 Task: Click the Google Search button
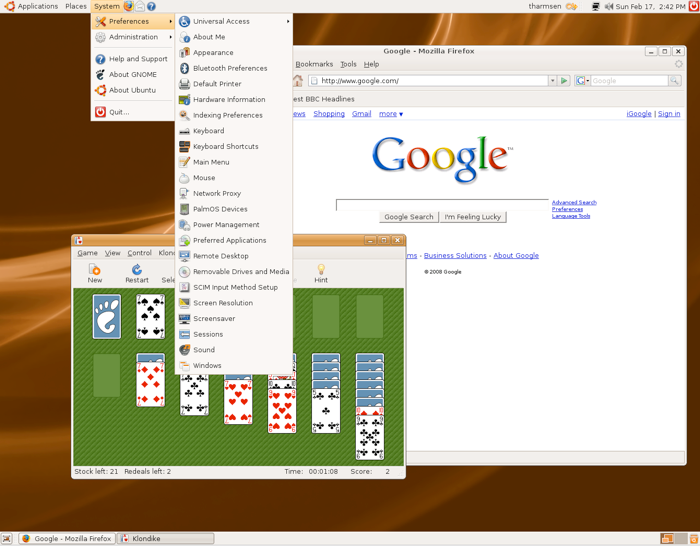pyautogui.click(x=408, y=217)
